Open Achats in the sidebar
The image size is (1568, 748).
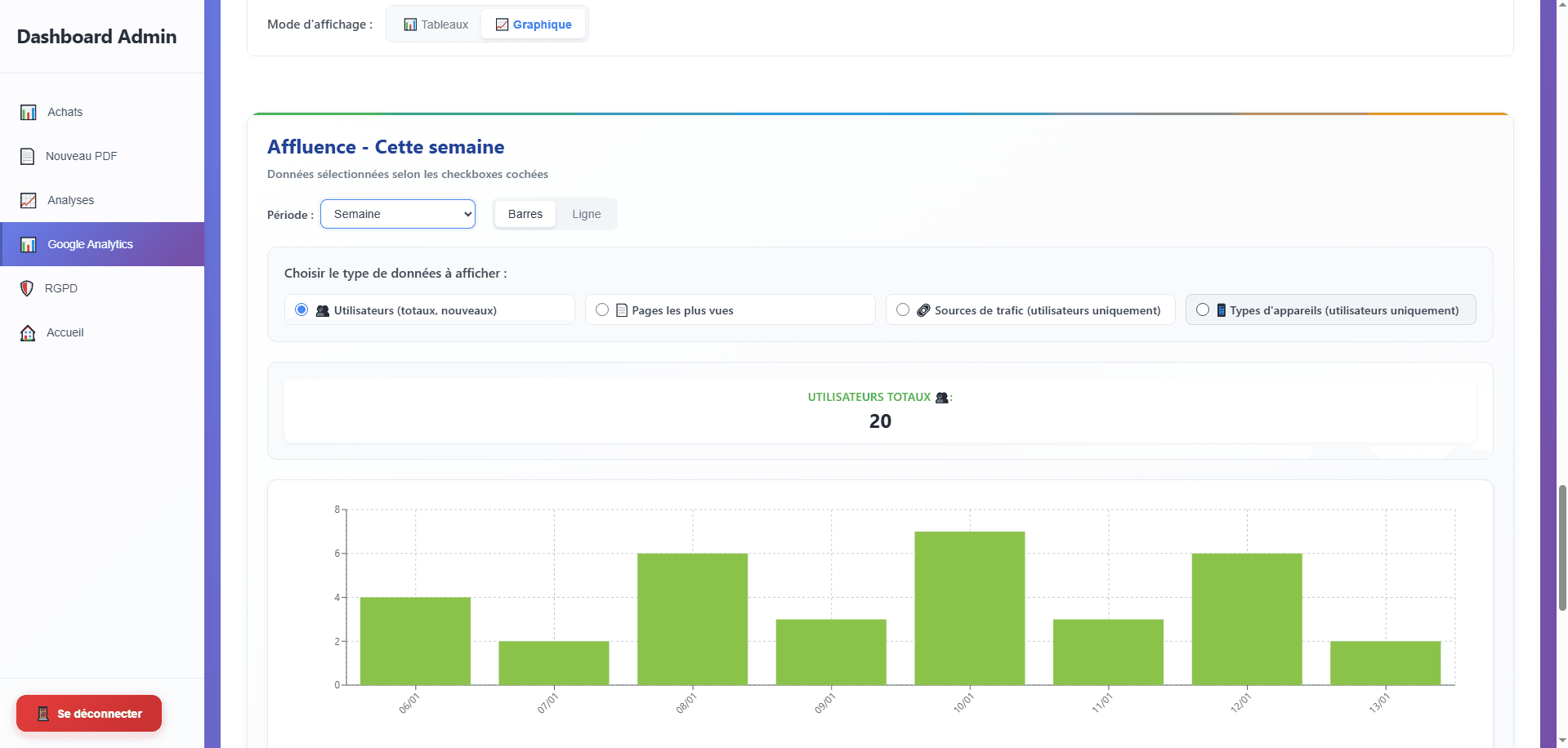click(102, 112)
